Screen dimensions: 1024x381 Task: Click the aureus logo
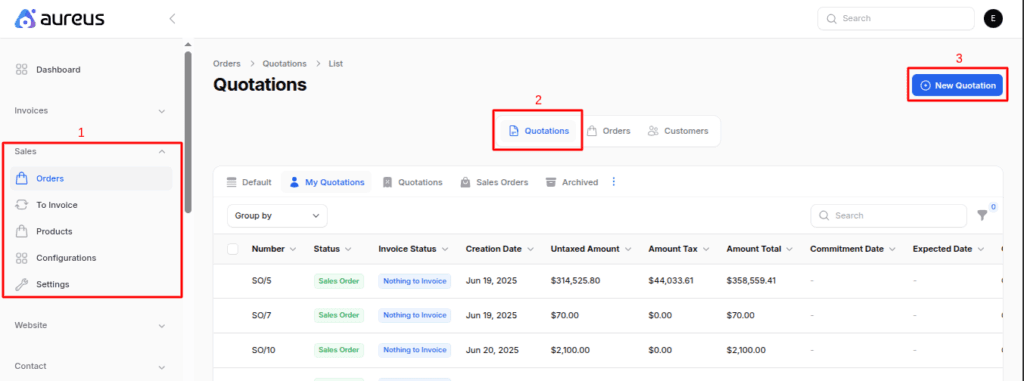(60, 18)
